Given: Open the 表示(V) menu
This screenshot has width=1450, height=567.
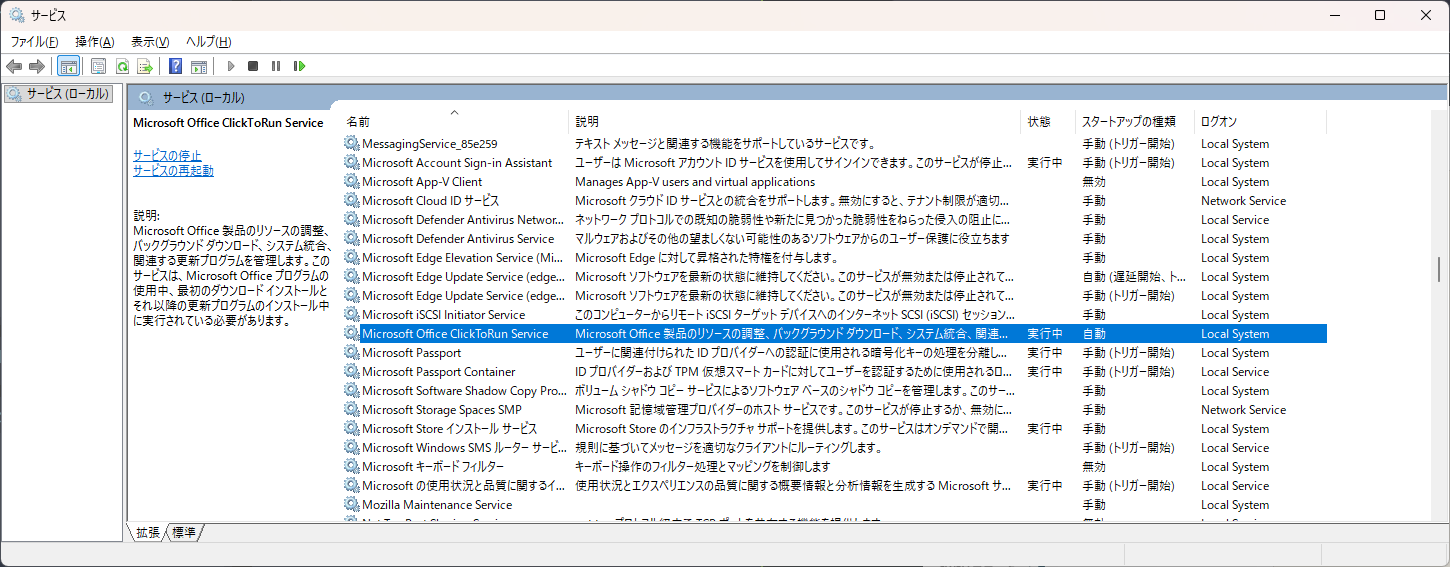Looking at the screenshot, I should (x=150, y=41).
